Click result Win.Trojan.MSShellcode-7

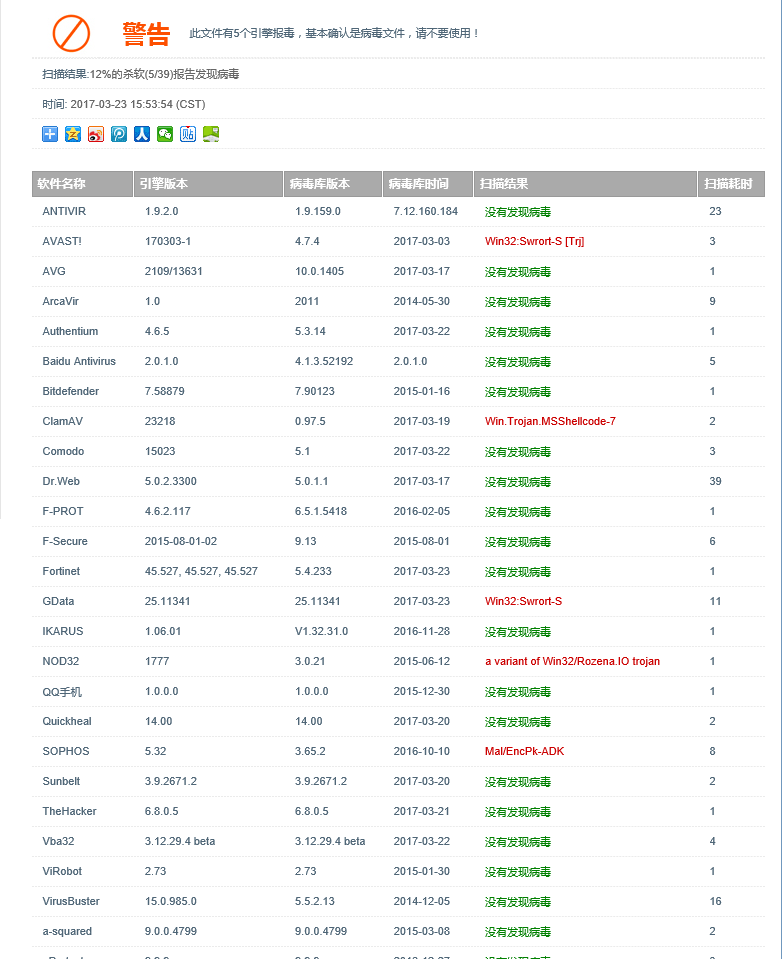pyautogui.click(x=550, y=421)
